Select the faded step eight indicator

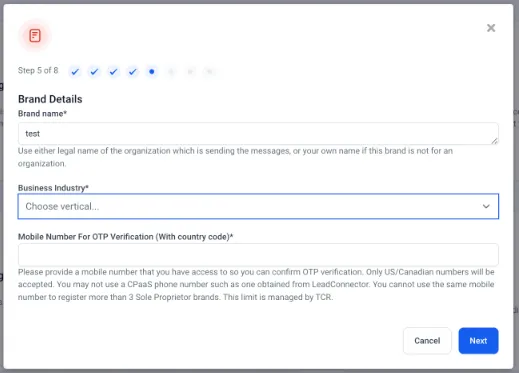[x=209, y=72]
